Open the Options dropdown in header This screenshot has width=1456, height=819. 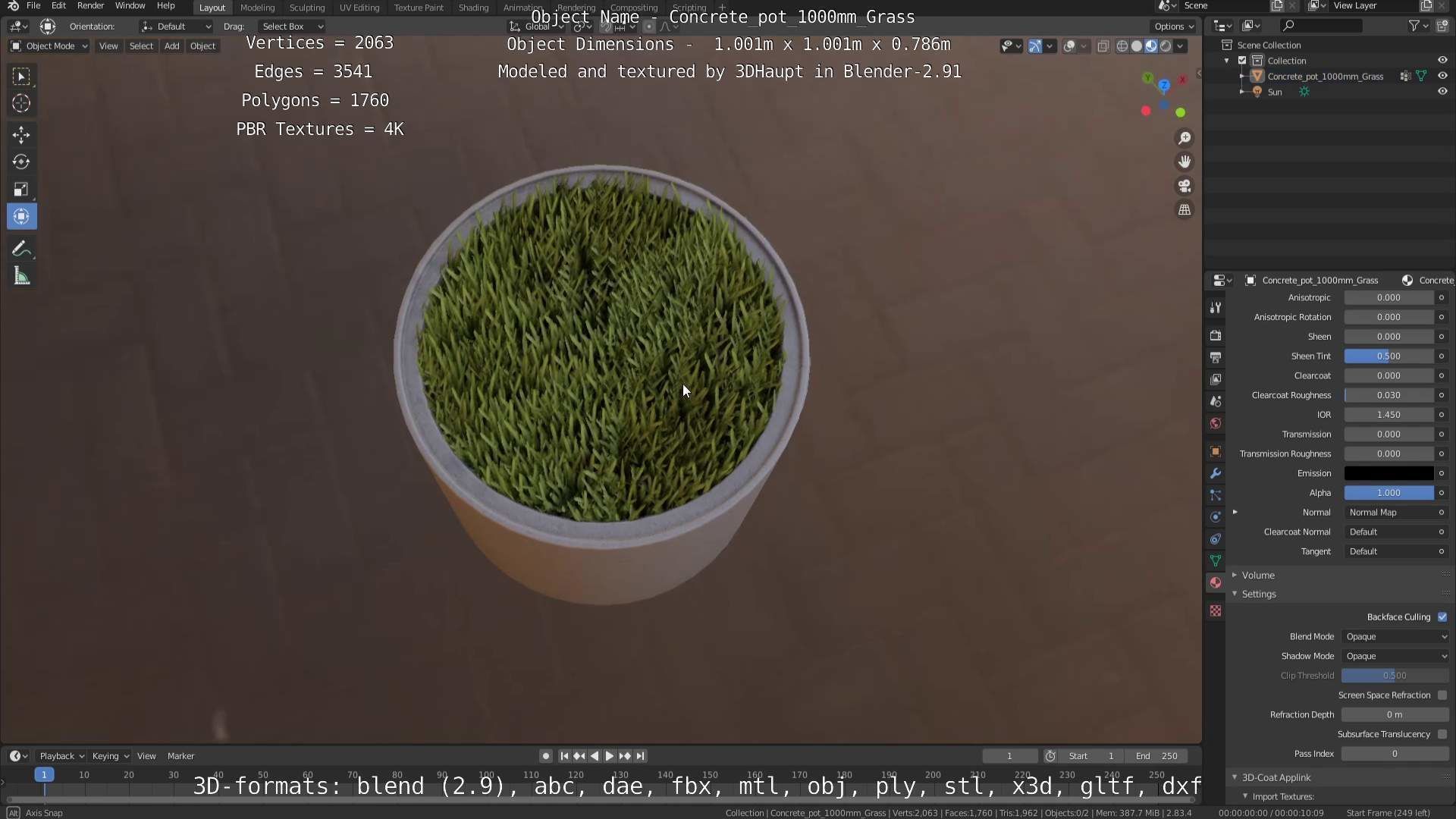click(x=1175, y=27)
